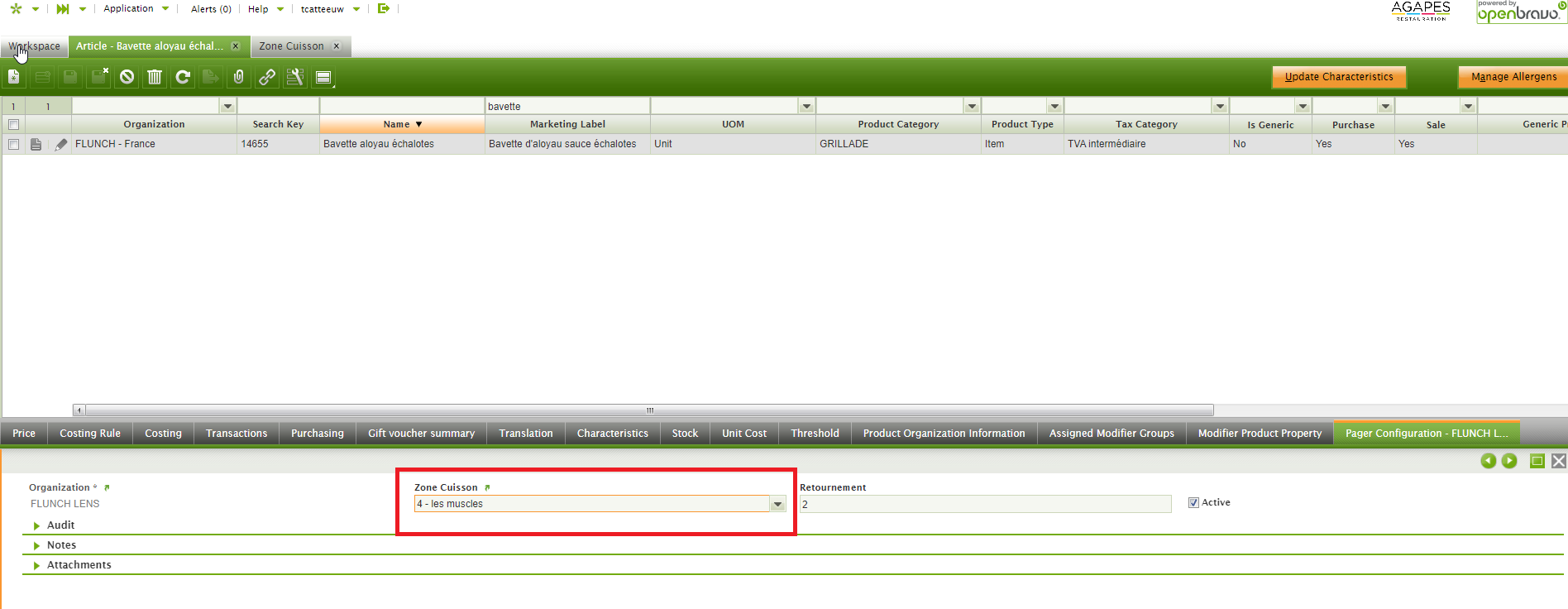Click the Marketing Label filter containing bavette
The height and width of the screenshot is (609, 1568).
tap(567, 106)
